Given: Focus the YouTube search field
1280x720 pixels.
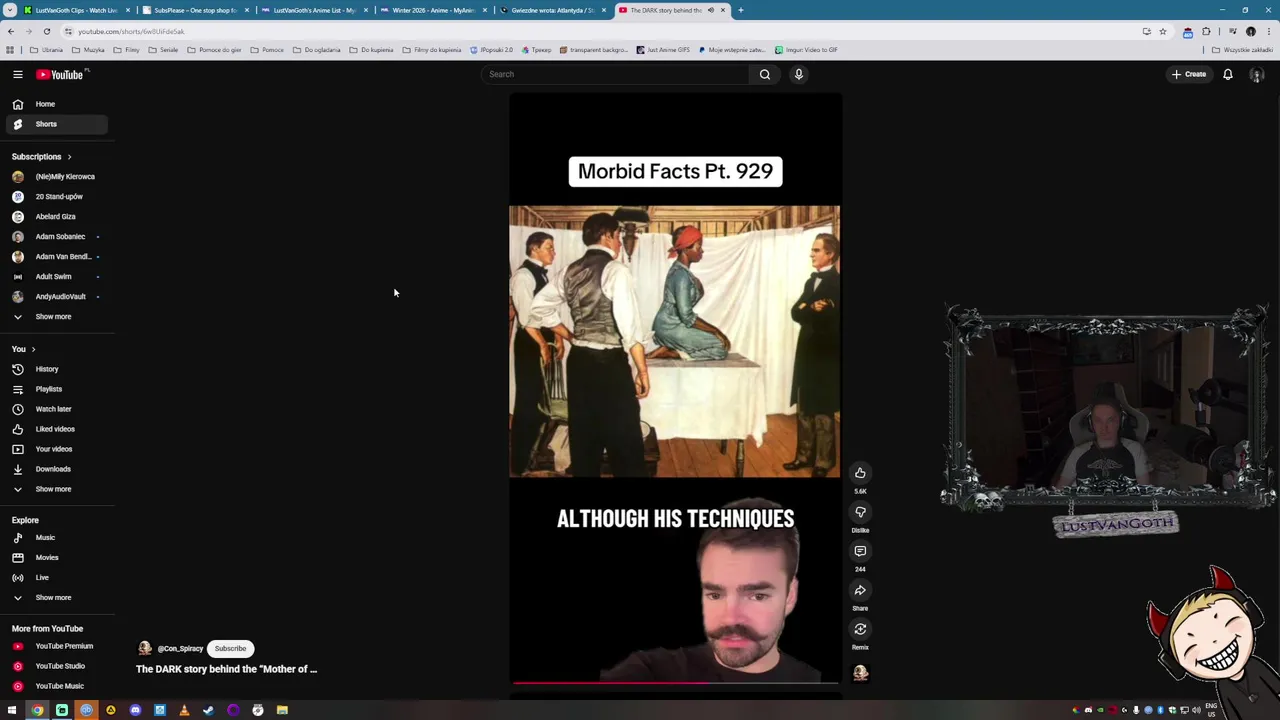Looking at the screenshot, I should coord(615,74).
